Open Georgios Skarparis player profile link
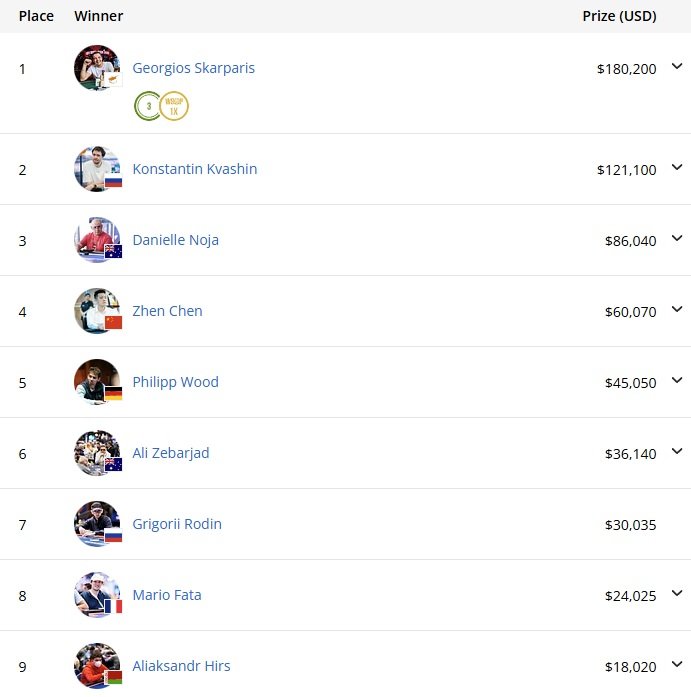 (x=193, y=68)
